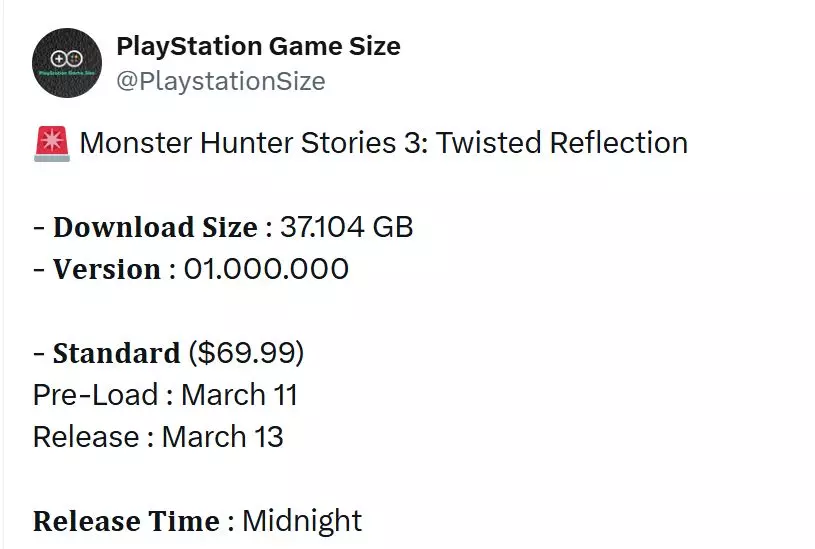Click the "Release" label before March 13
The width and height of the screenshot is (815, 549).
pyautogui.click(x=86, y=437)
